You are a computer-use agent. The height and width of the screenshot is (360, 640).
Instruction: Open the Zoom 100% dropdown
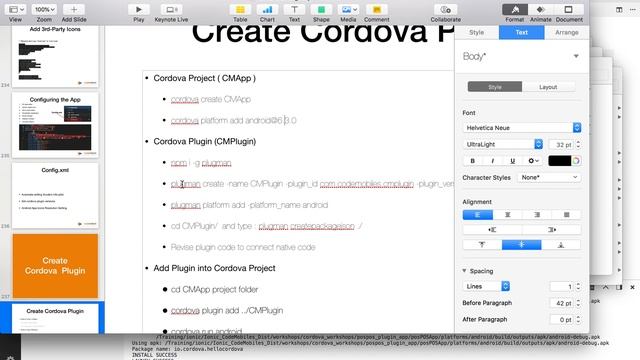point(44,9)
